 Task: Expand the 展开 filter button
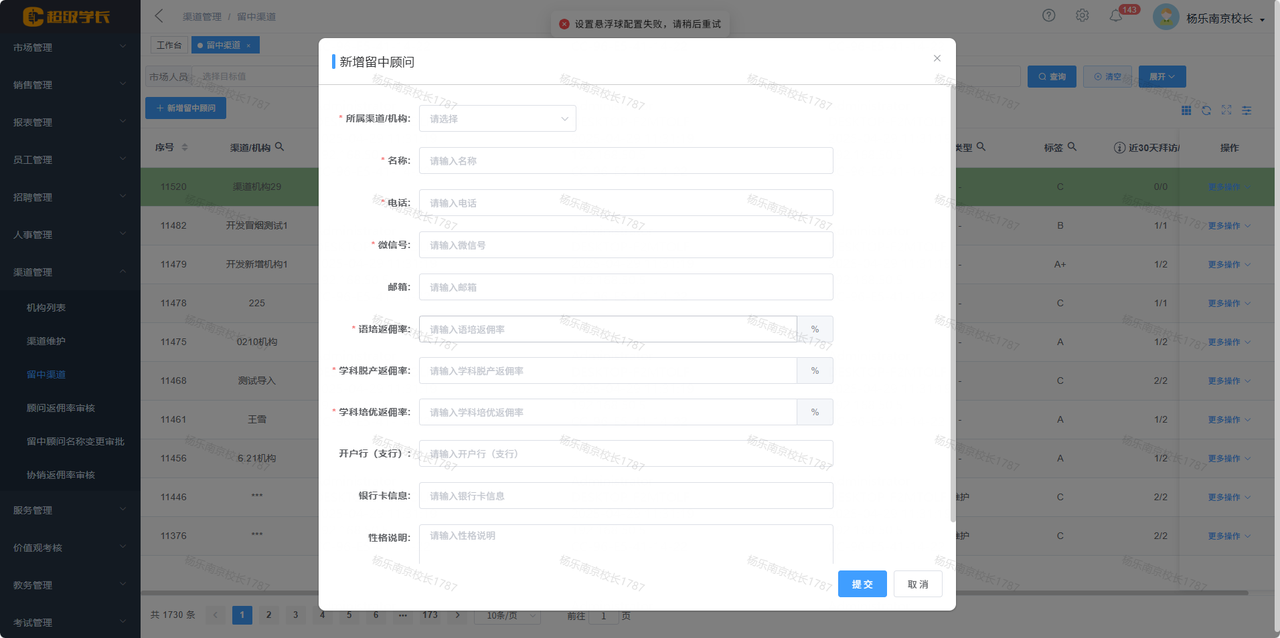[1161, 77]
